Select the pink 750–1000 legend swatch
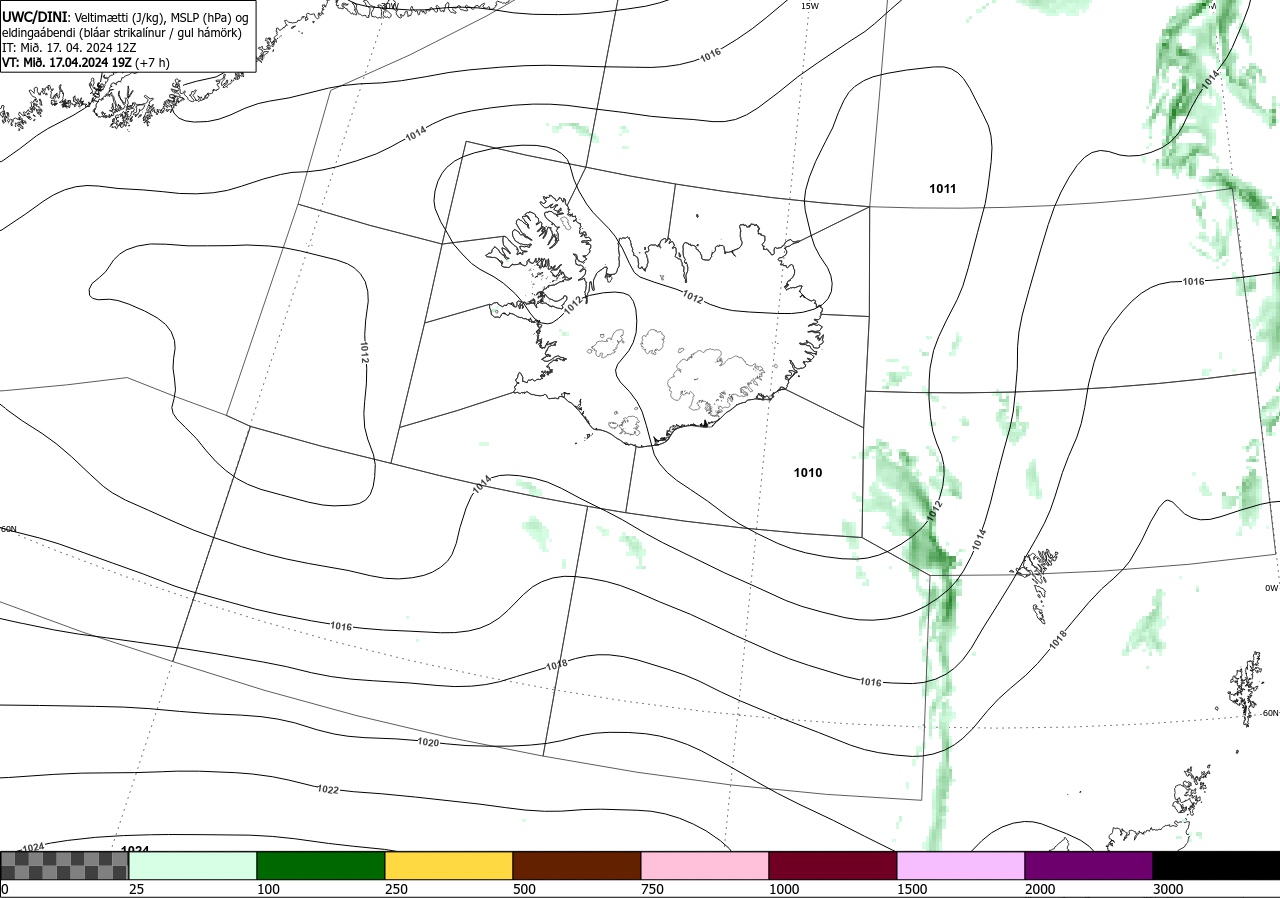The width and height of the screenshot is (1280, 898). pos(705,865)
